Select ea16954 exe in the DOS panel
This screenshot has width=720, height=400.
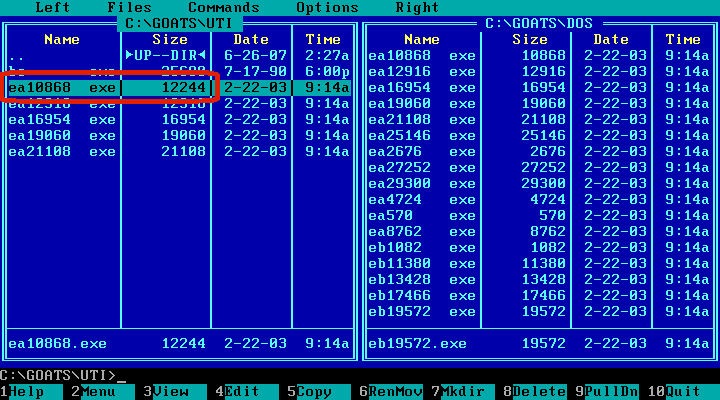coord(539,88)
